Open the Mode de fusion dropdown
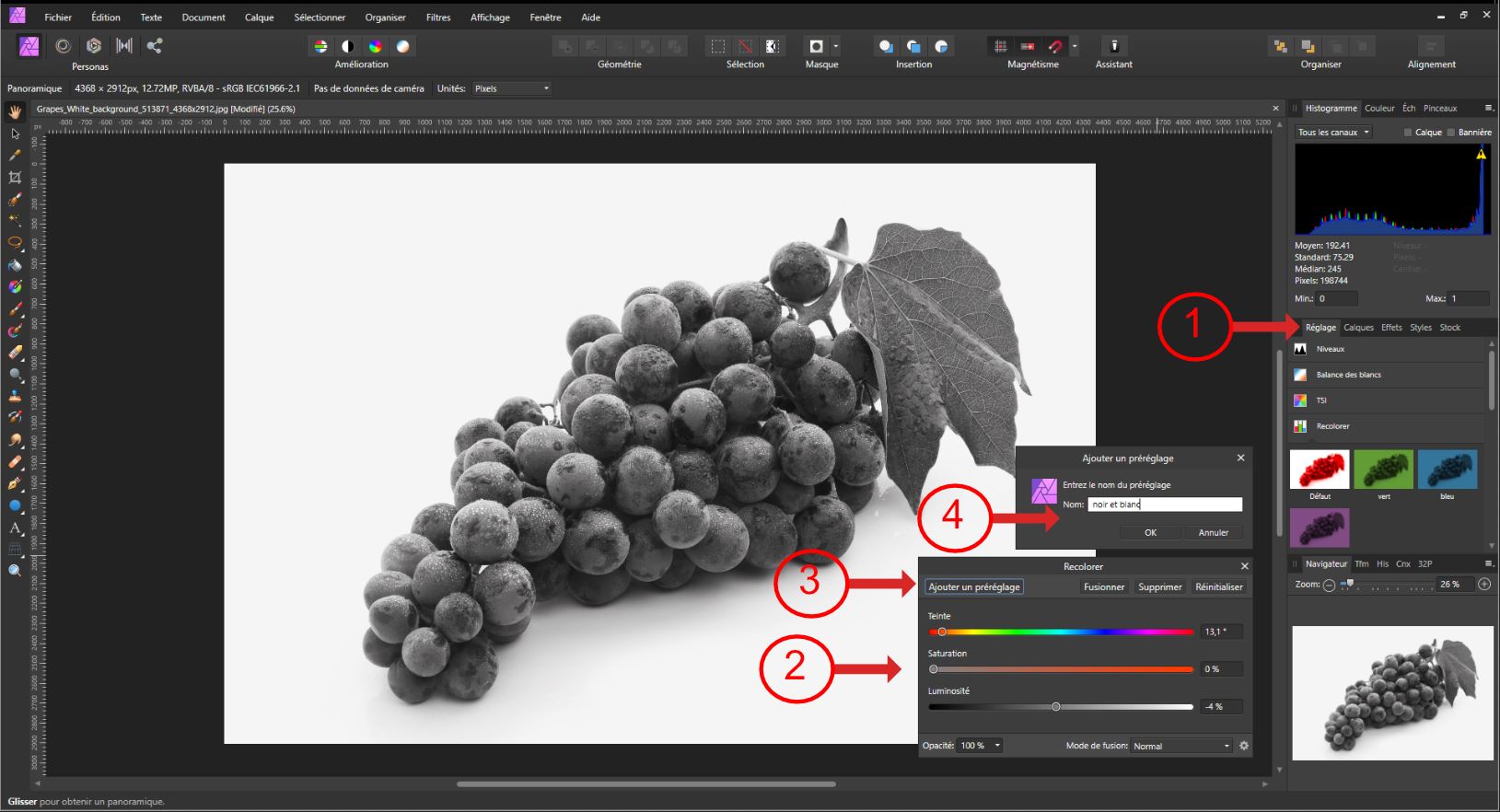Image resolution: width=1500 pixels, height=812 pixels. pyautogui.click(x=1181, y=746)
